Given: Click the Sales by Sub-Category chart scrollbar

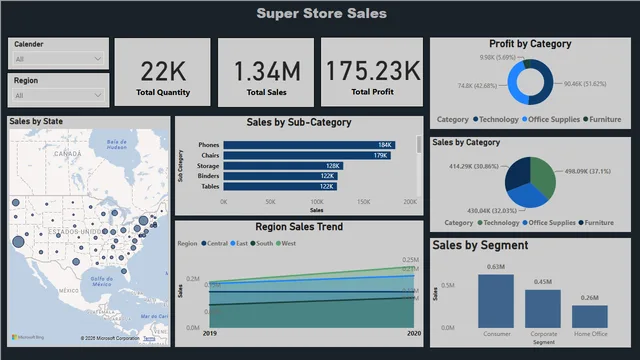Looking at the screenshot, I should tap(419, 144).
